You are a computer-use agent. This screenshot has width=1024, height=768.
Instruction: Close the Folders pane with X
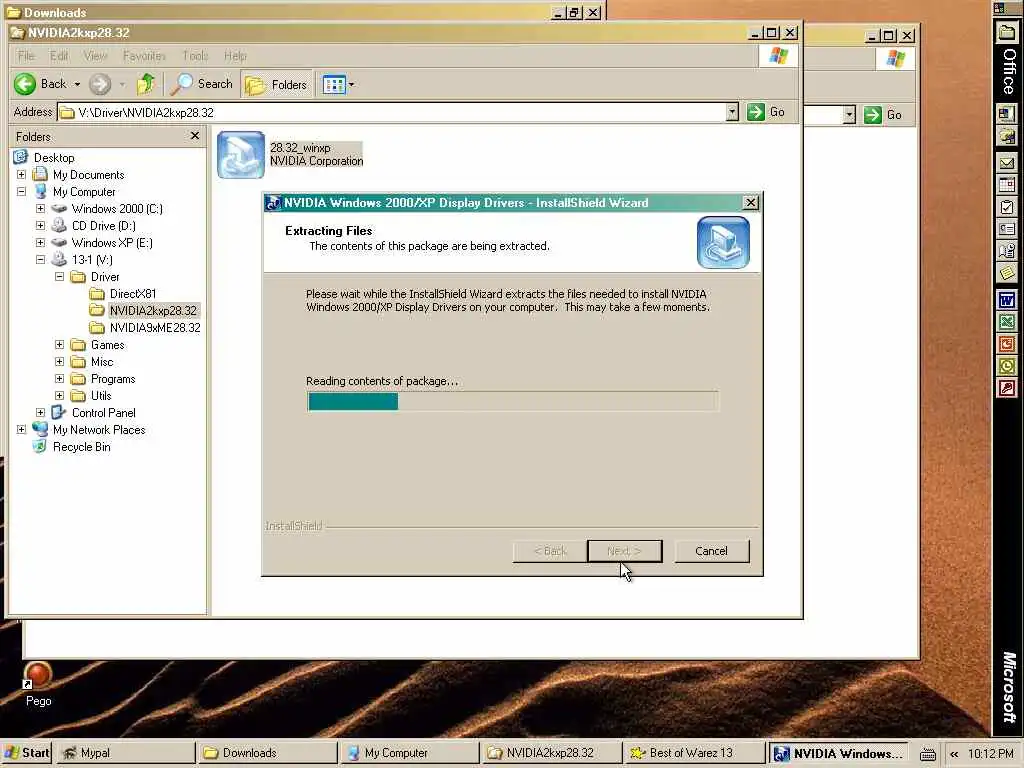pyautogui.click(x=195, y=136)
